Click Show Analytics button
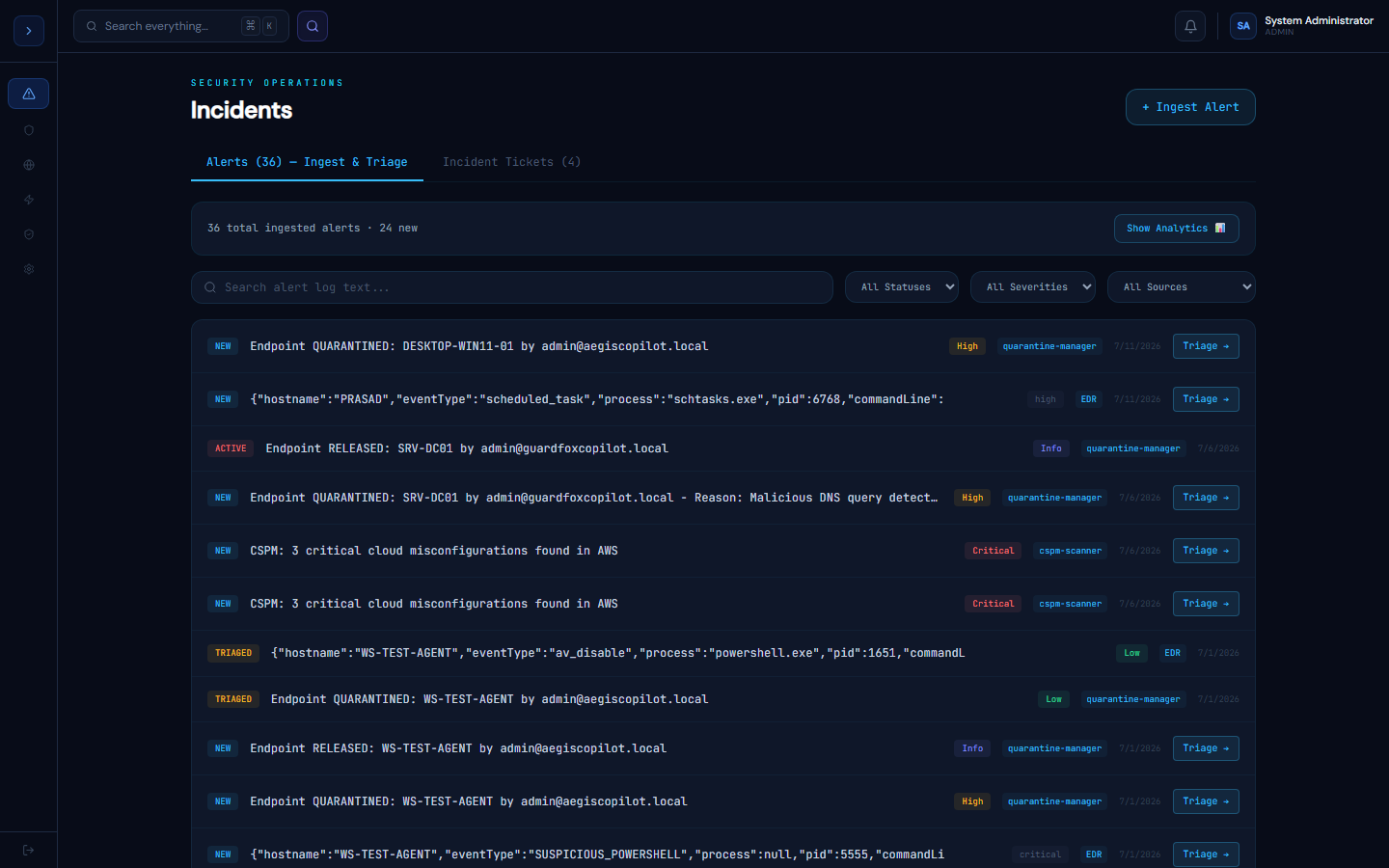 [x=1177, y=229]
